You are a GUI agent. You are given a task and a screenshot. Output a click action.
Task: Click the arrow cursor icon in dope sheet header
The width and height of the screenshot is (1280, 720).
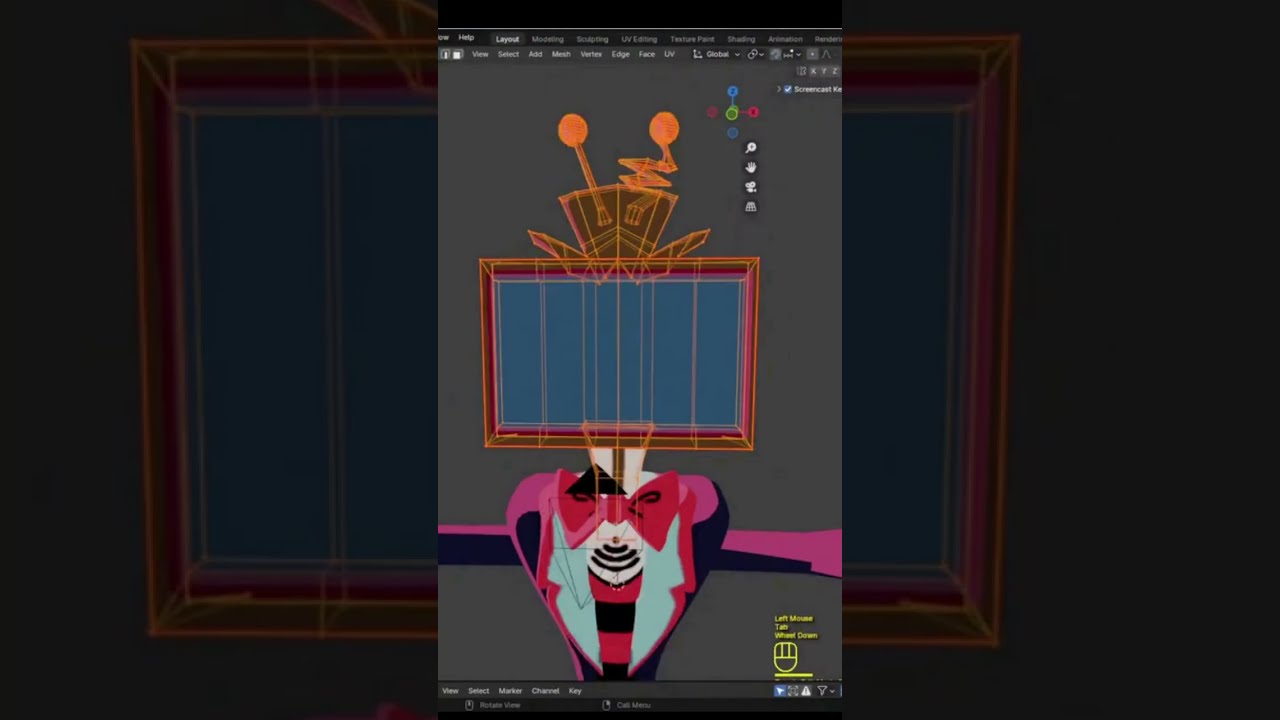780,691
